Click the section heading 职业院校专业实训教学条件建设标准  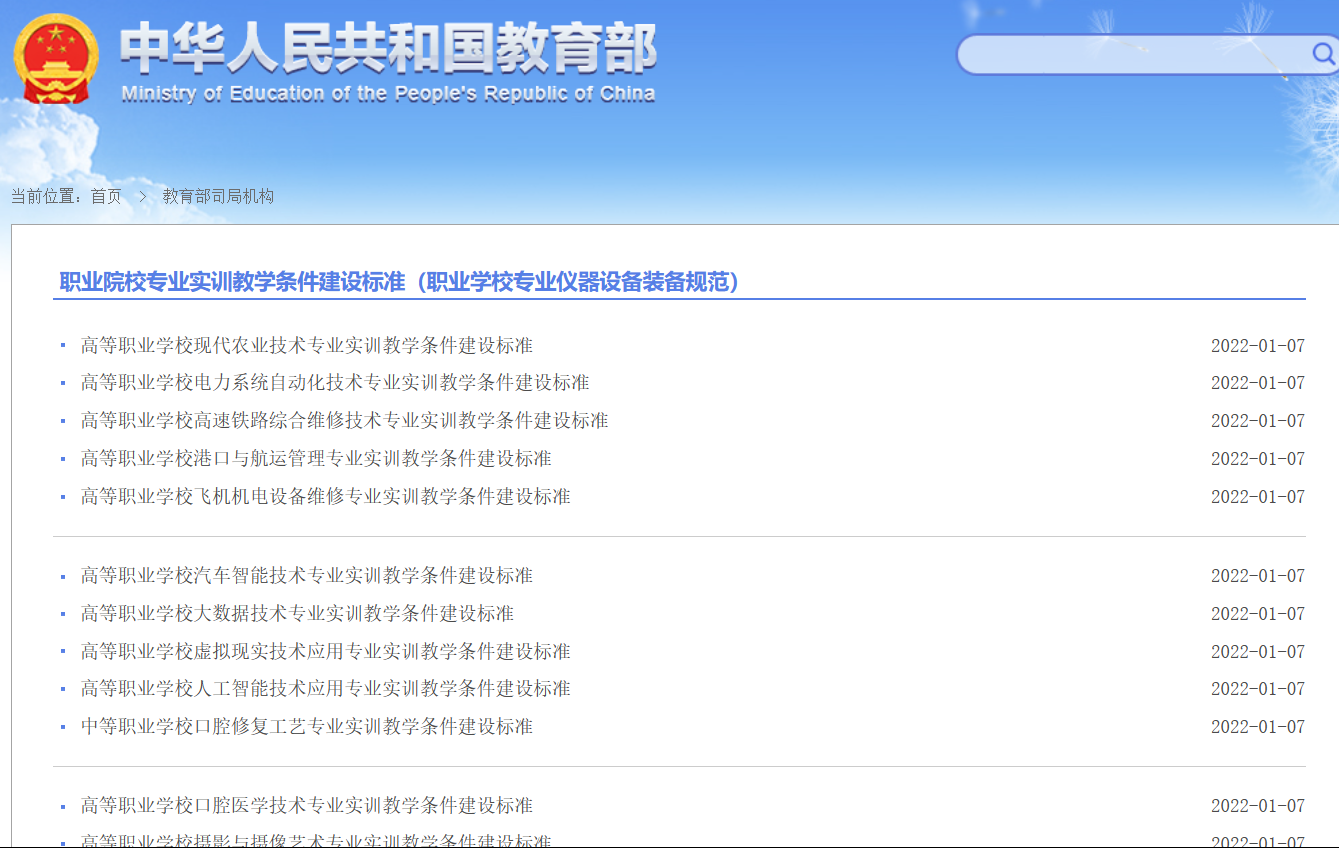click(x=399, y=282)
